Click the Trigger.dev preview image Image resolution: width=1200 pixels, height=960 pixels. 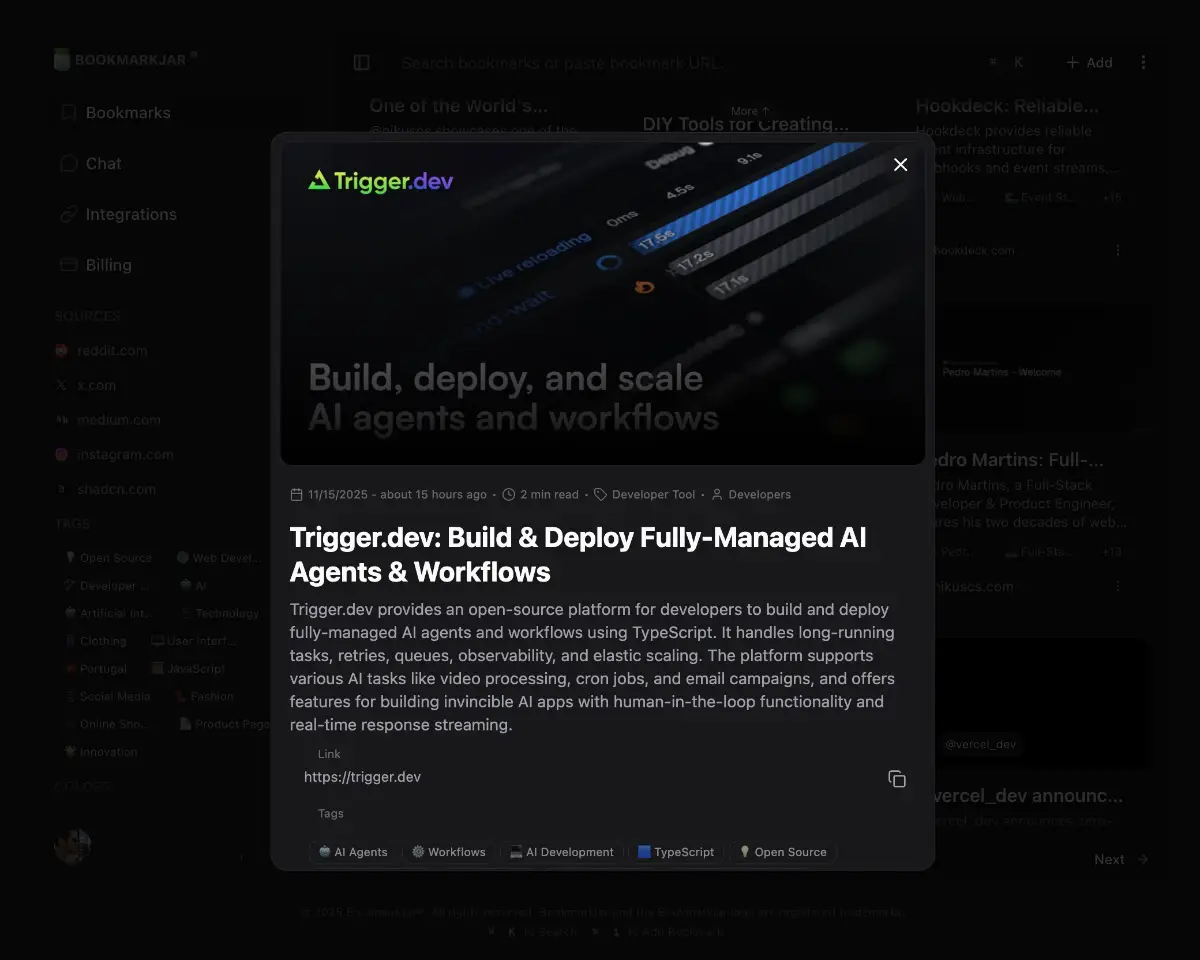(602, 304)
